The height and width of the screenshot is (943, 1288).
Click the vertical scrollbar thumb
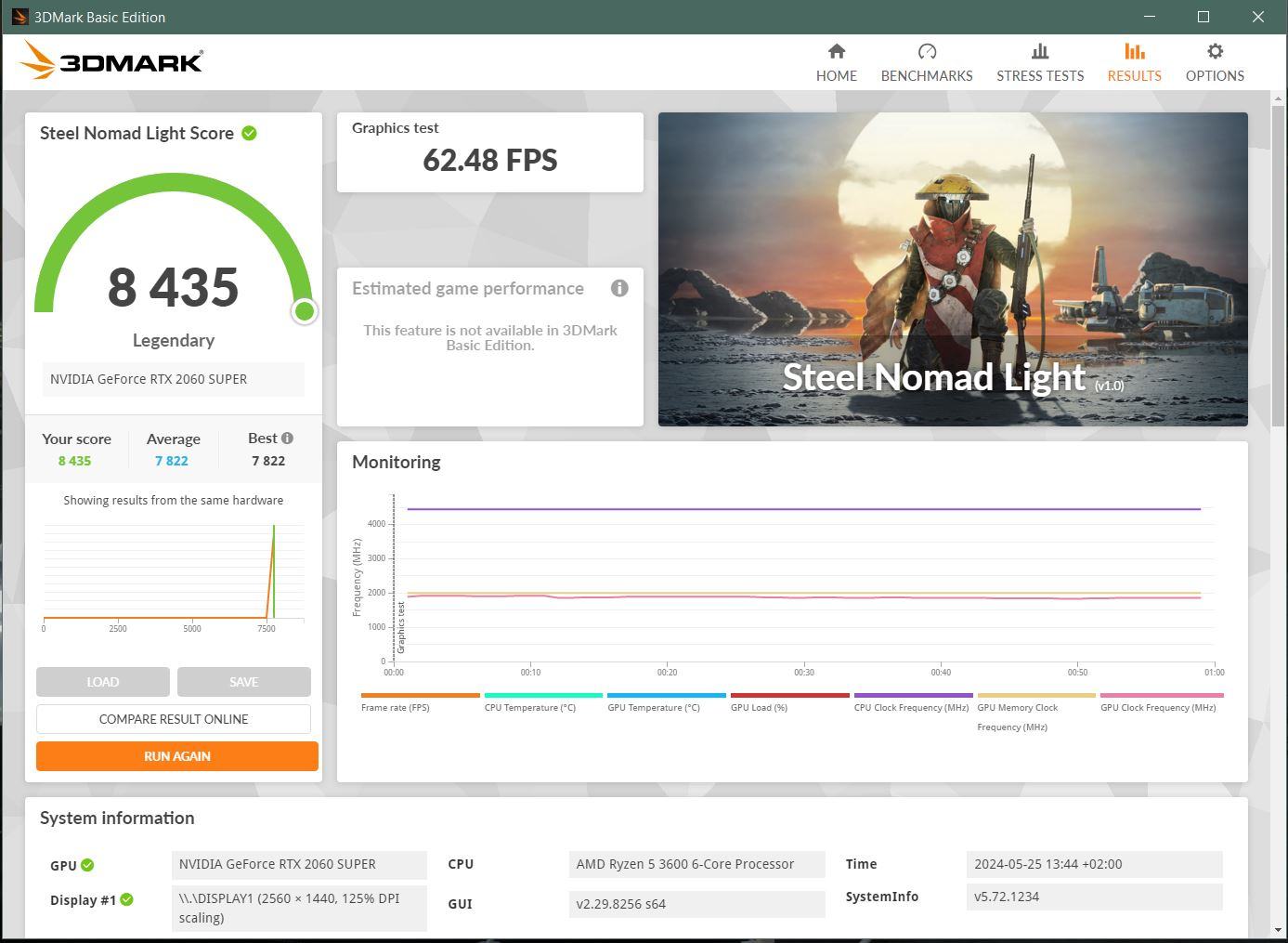1280,265
